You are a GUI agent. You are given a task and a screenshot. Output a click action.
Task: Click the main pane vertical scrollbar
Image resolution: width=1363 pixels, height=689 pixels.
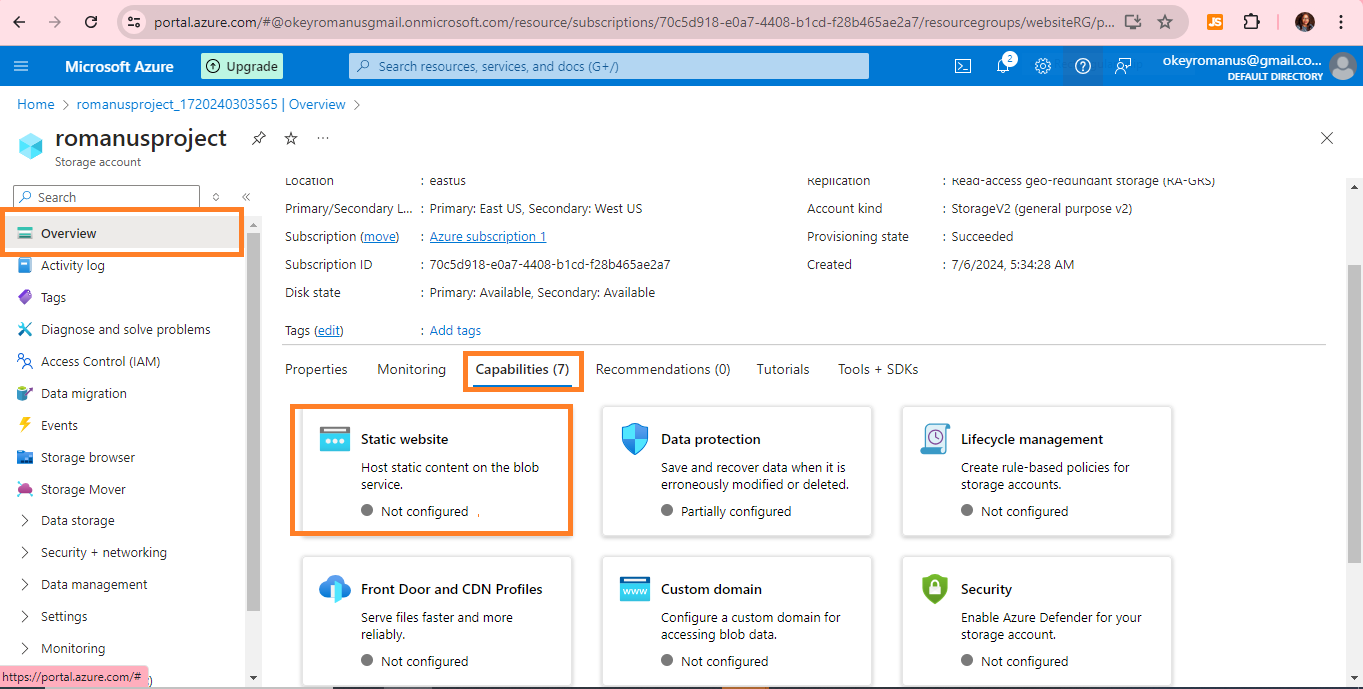pos(1354,413)
